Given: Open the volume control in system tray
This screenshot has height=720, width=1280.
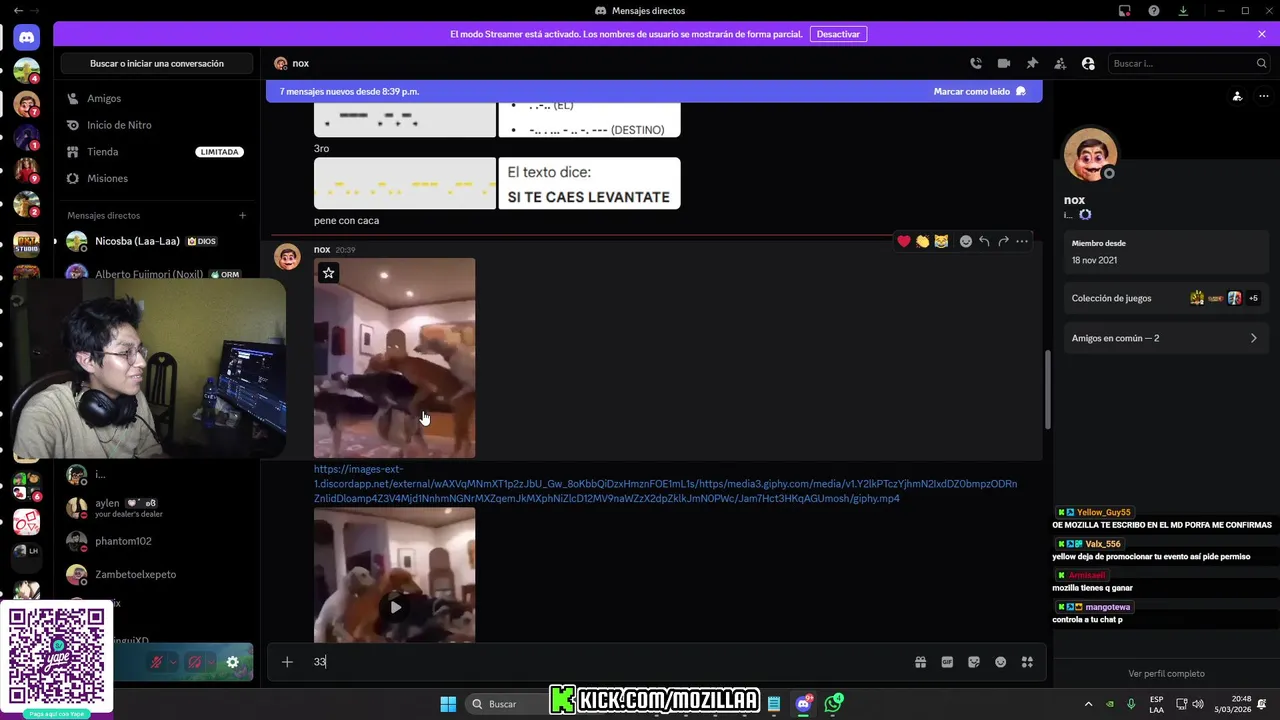Looking at the screenshot, I should [x=1199, y=704].
